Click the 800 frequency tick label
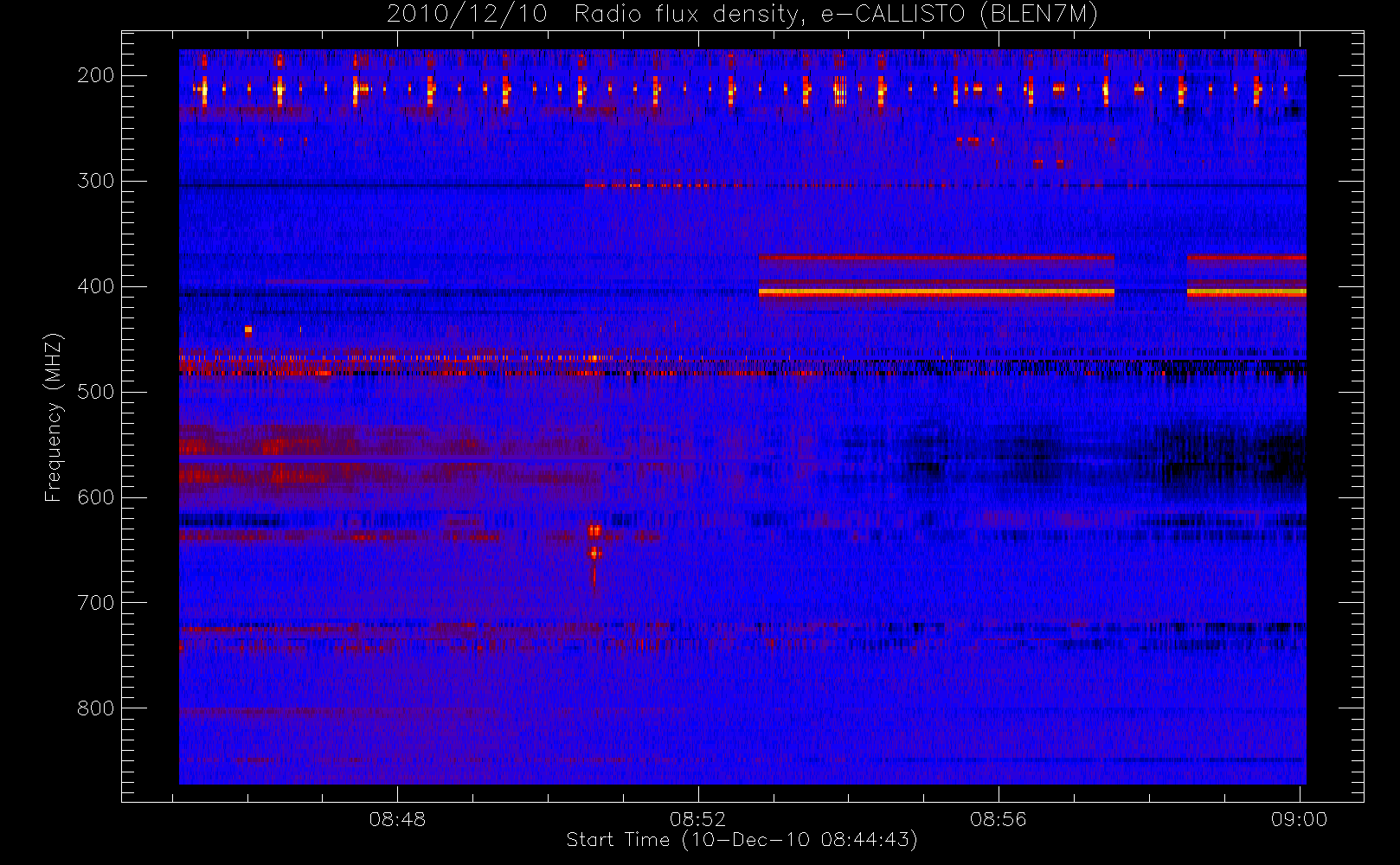1400x865 pixels. click(x=96, y=708)
